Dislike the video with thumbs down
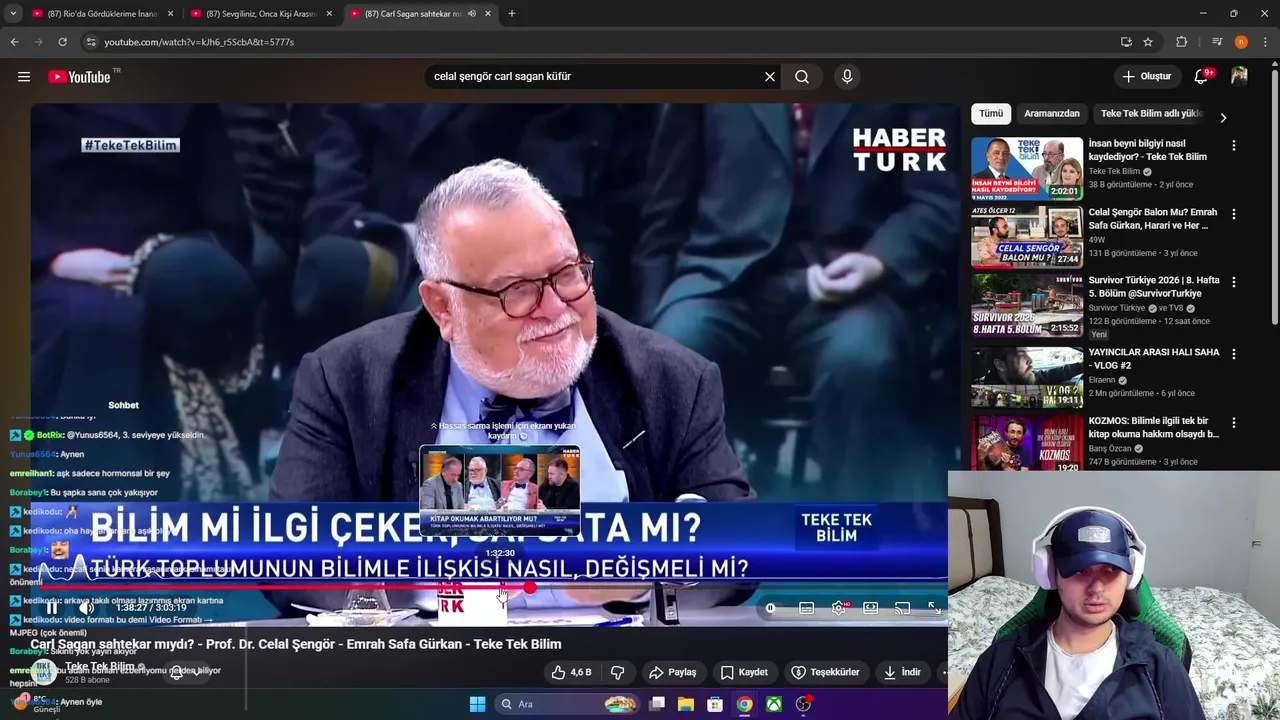 pyautogui.click(x=617, y=672)
